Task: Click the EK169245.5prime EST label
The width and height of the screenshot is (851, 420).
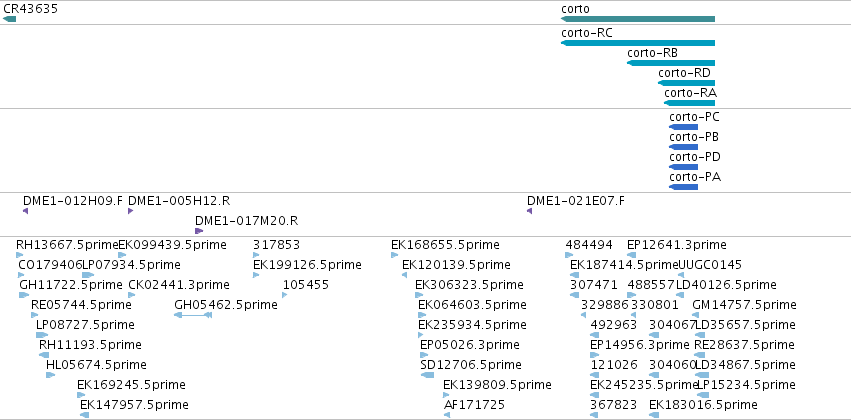Action: tap(131, 385)
